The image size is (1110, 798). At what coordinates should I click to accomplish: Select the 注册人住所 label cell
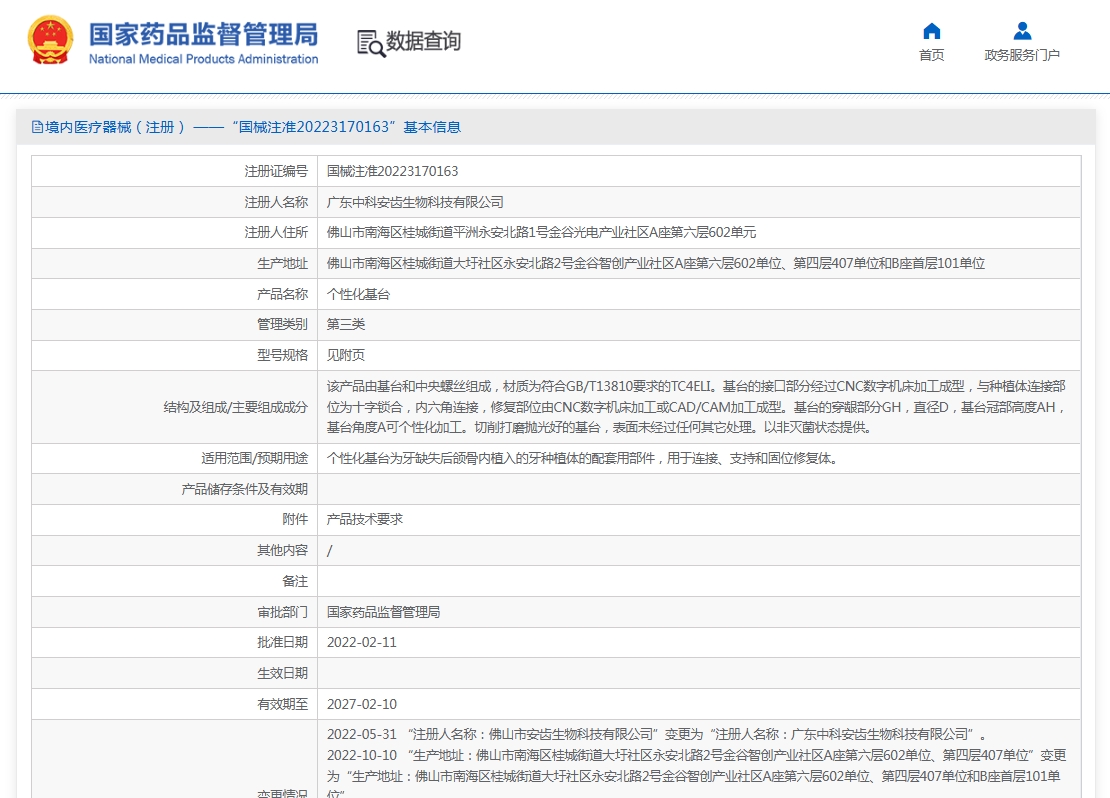click(x=174, y=232)
